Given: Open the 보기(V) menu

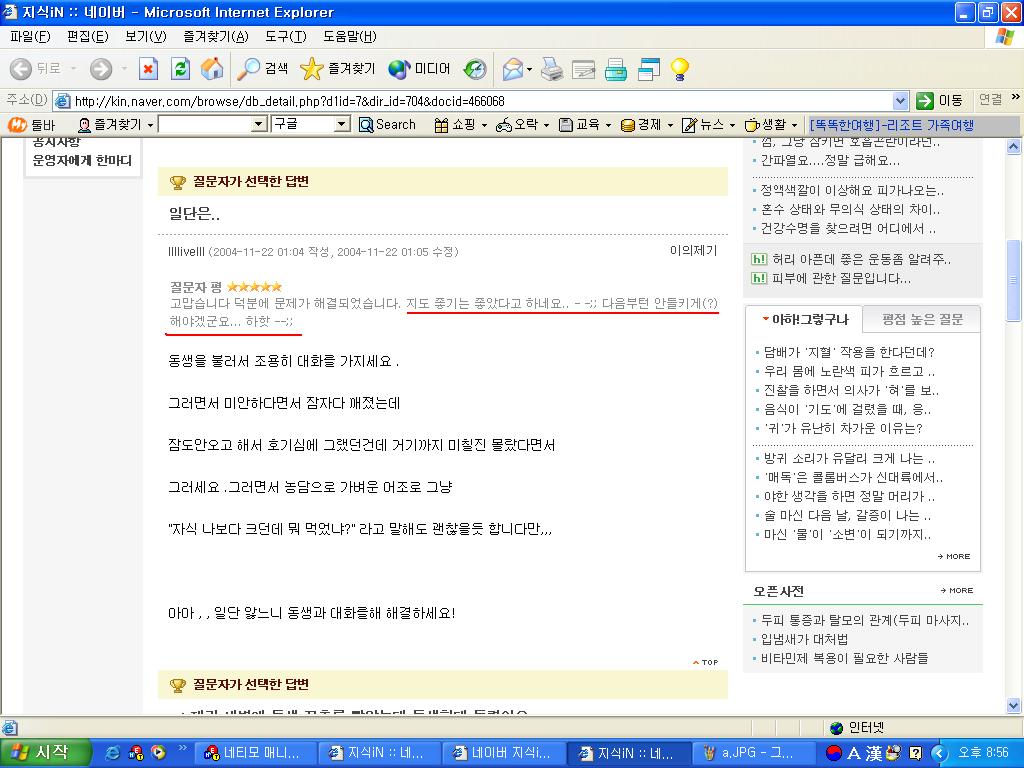Looking at the screenshot, I should (145, 37).
